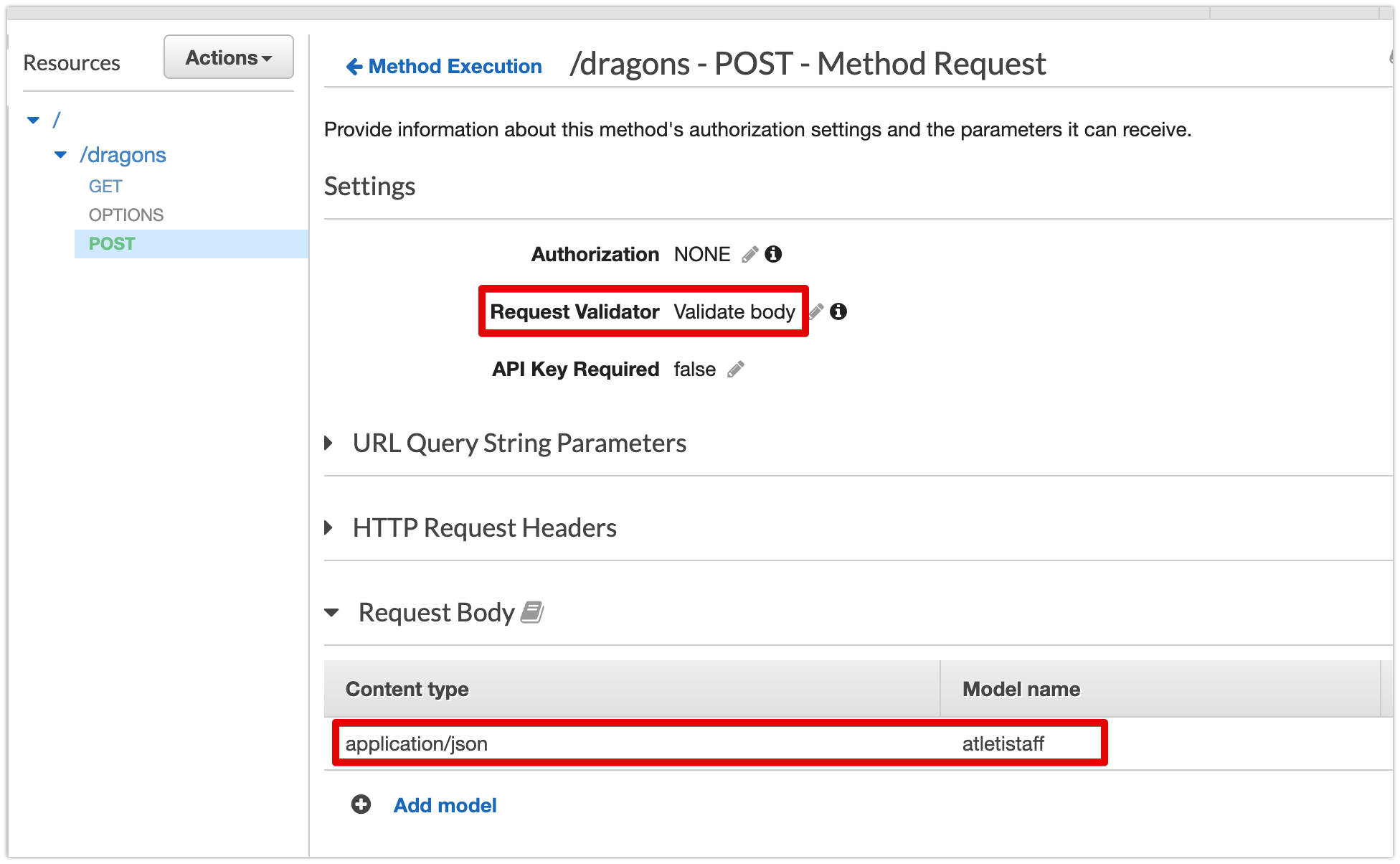Screen dimensions: 1400x864
Task: Click the Add model link
Action: [445, 805]
